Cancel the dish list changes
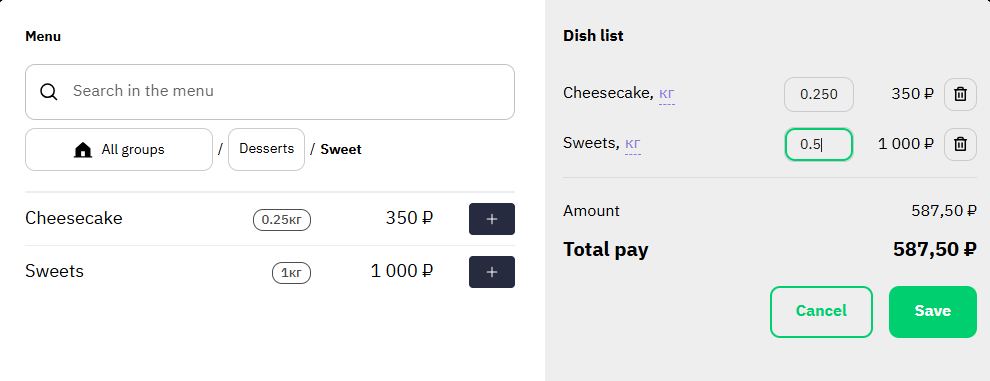The height and width of the screenshot is (381, 990). (821, 311)
